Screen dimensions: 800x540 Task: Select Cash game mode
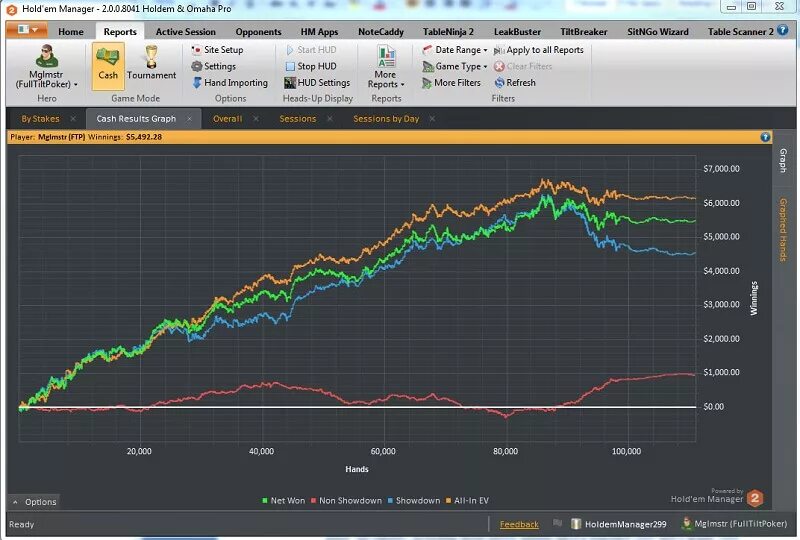click(x=108, y=66)
